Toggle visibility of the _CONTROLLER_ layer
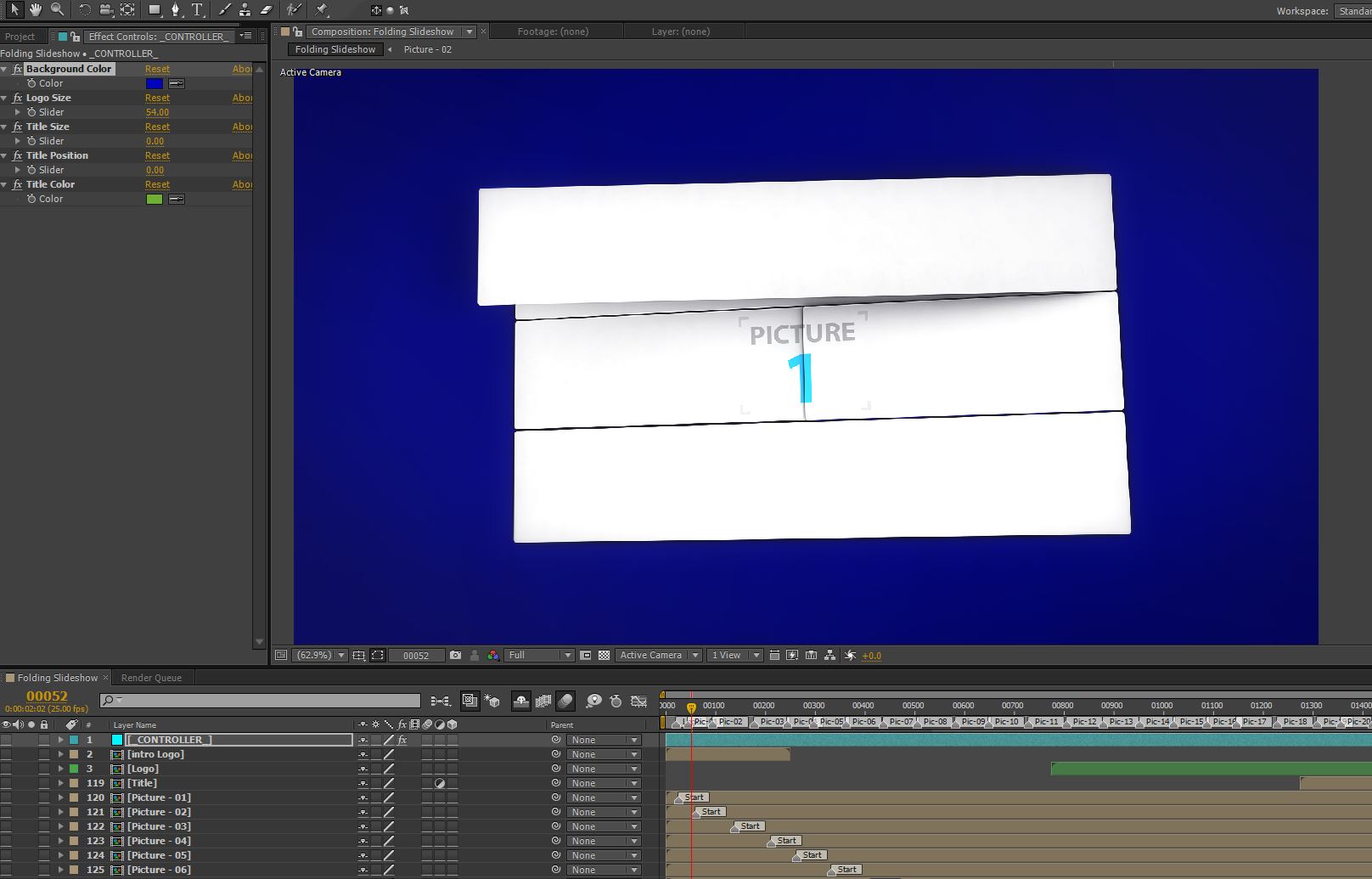Image resolution: width=1372 pixels, height=879 pixels. click(7, 740)
